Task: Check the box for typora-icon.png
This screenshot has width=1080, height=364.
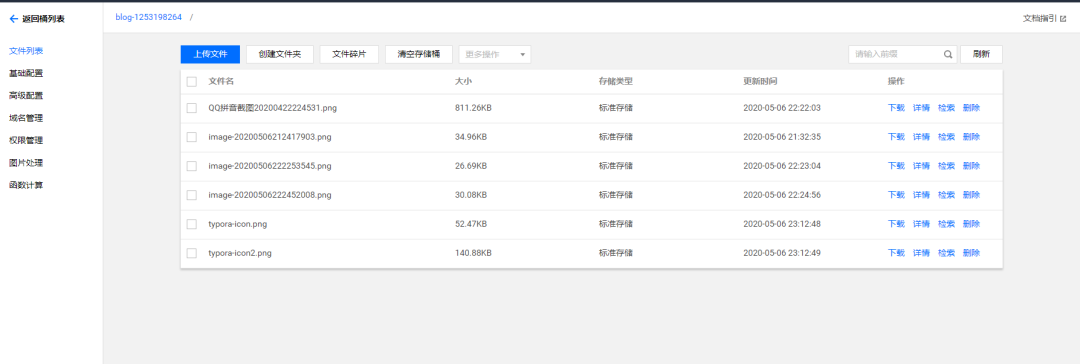Action: pyautogui.click(x=191, y=224)
